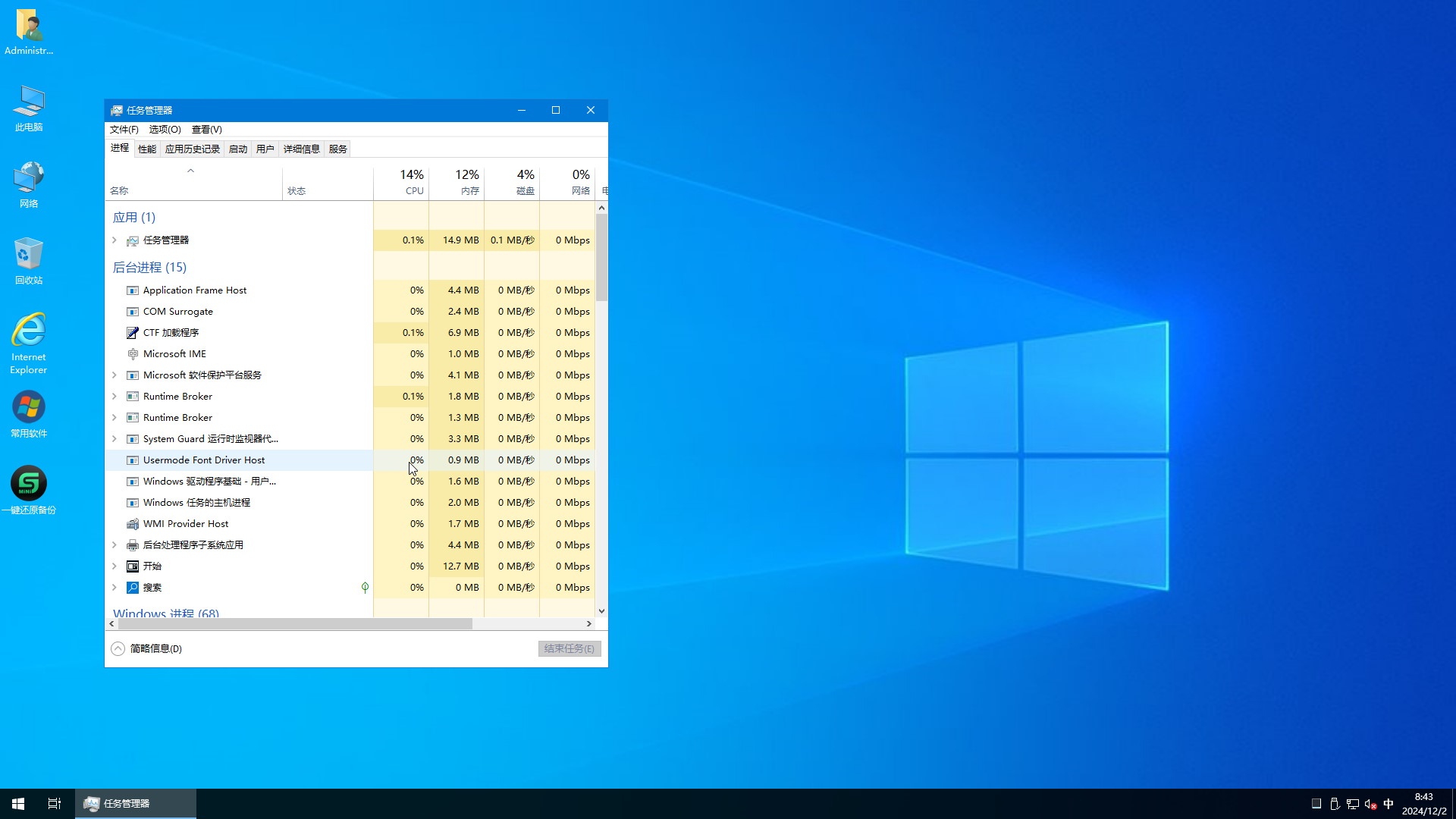This screenshot has height=819, width=1456.
Task: Click the horizontal scrollbar thumb
Action: point(295,624)
